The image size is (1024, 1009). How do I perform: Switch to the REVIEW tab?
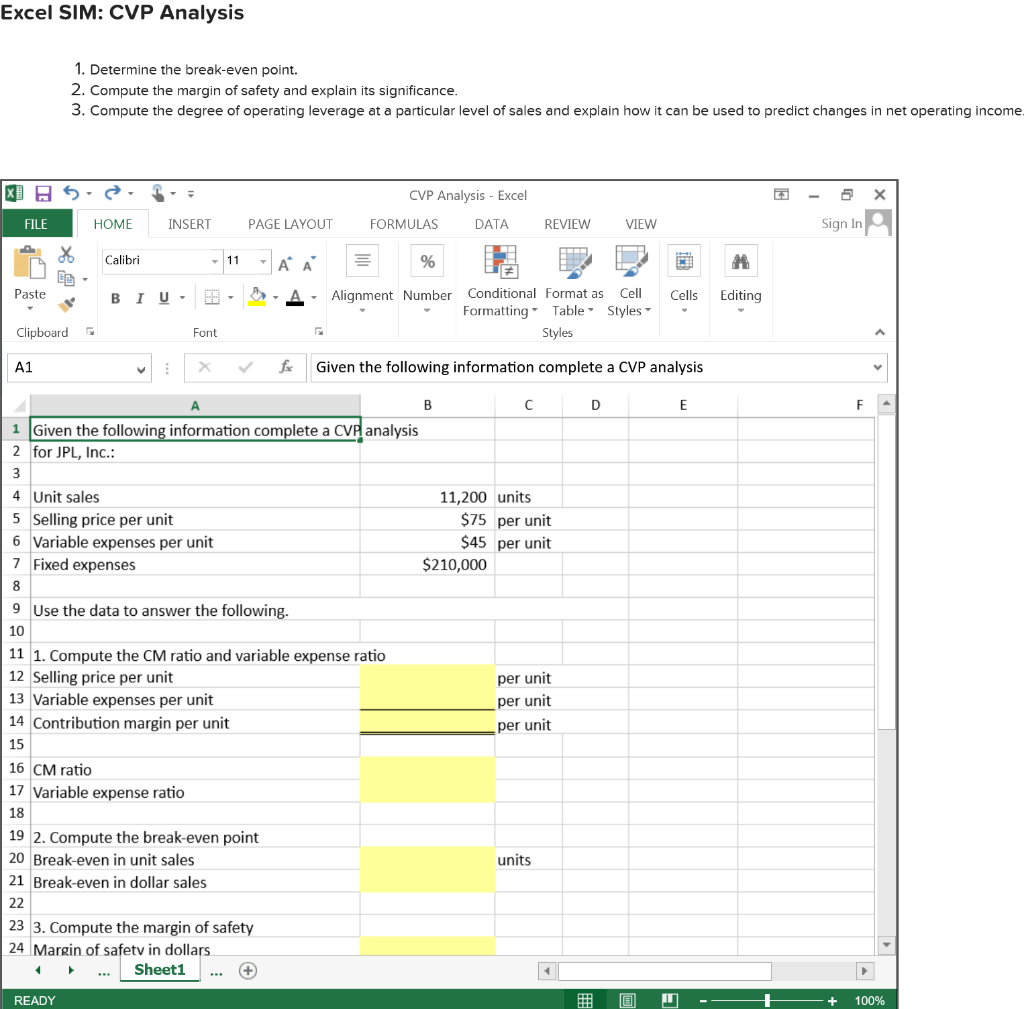point(567,224)
